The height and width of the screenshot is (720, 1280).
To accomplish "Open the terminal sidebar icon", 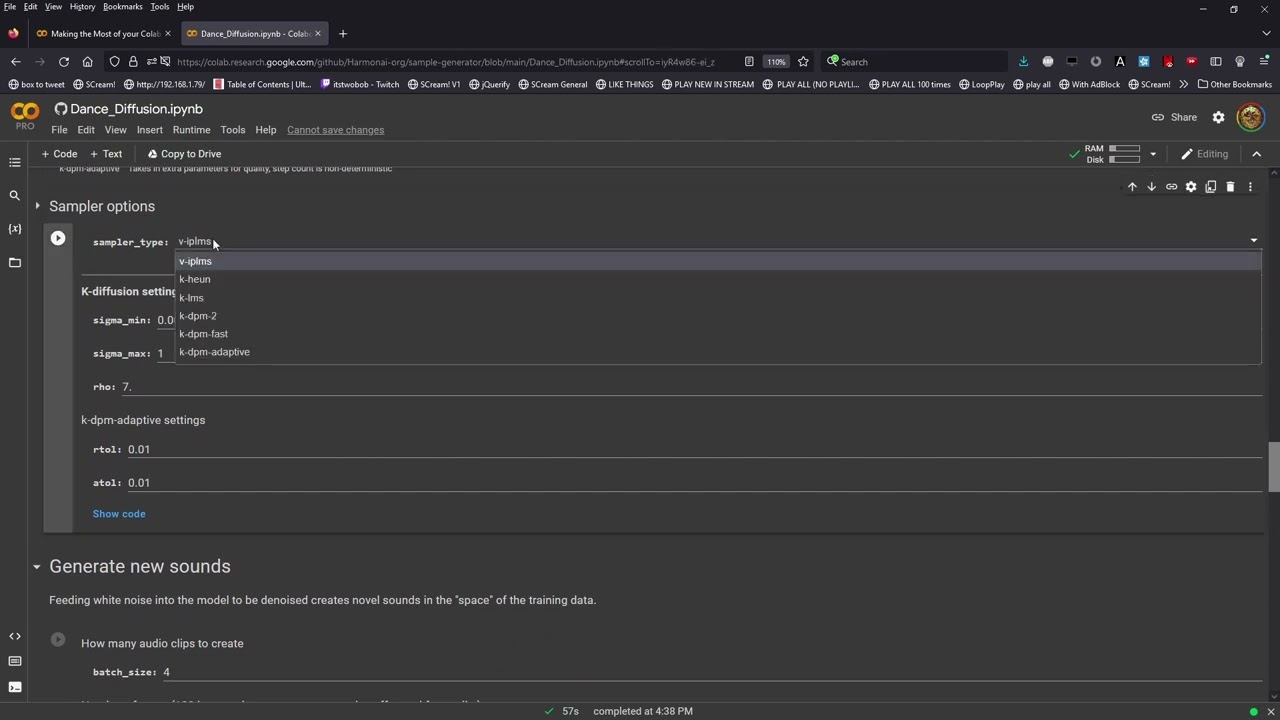I will point(14,687).
